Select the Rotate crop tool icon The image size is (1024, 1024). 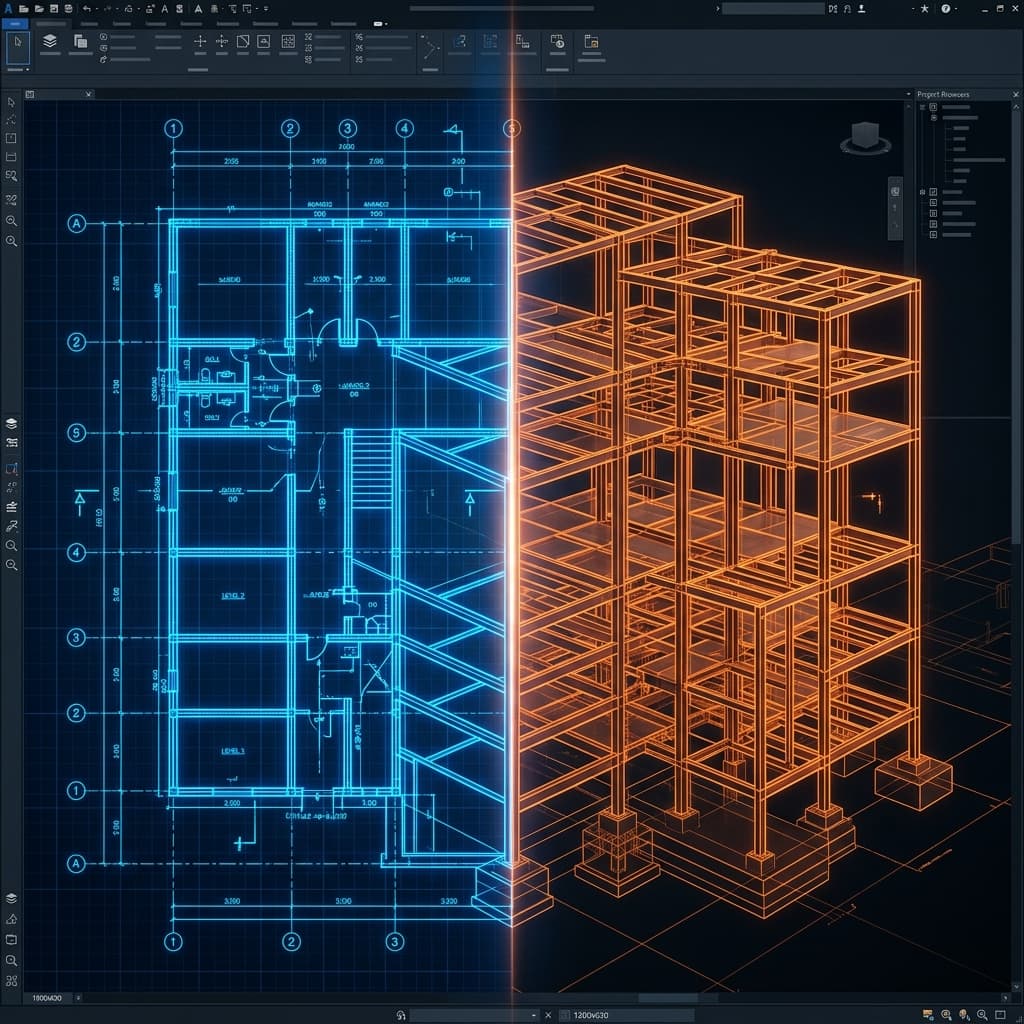point(242,43)
